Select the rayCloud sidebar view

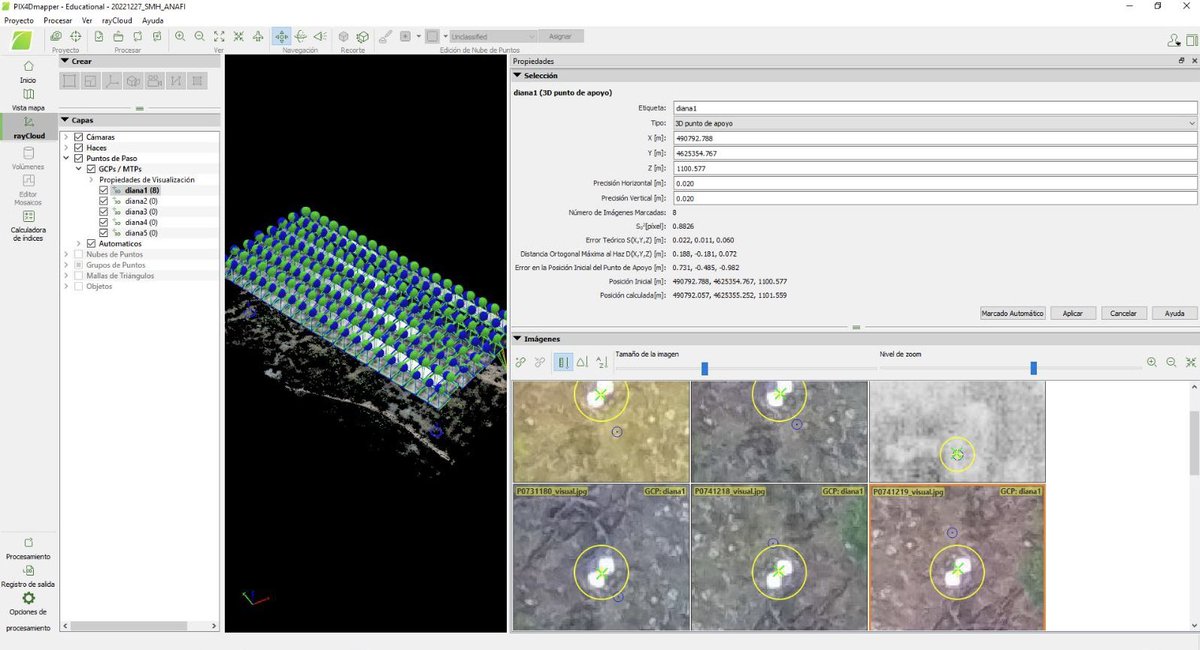pos(28,127)
